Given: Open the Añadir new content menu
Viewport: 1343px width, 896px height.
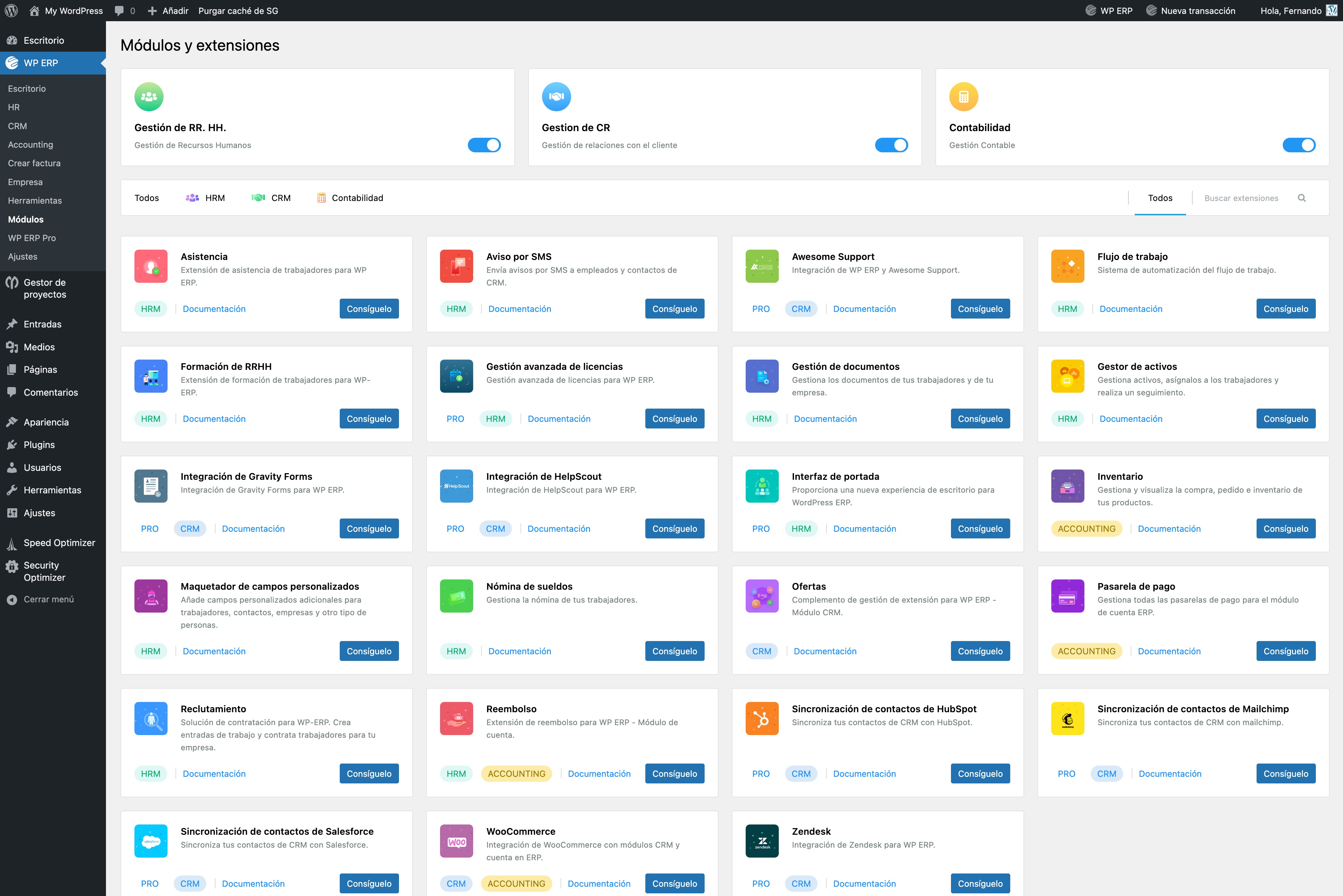Looking at the screenshot, I should (x=168, y=10).
